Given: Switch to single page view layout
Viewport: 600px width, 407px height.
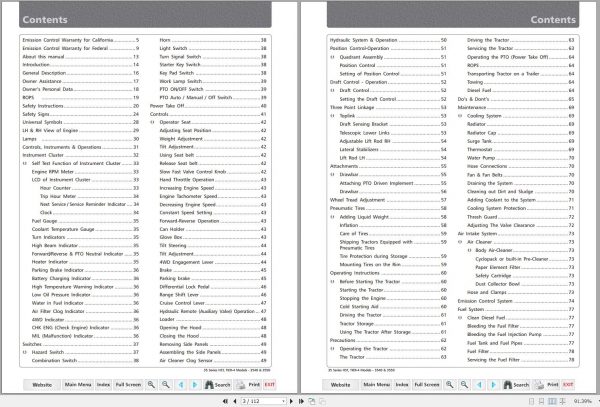Looking at the screenshot, I should pyautogui.click(x=532, y=401).
